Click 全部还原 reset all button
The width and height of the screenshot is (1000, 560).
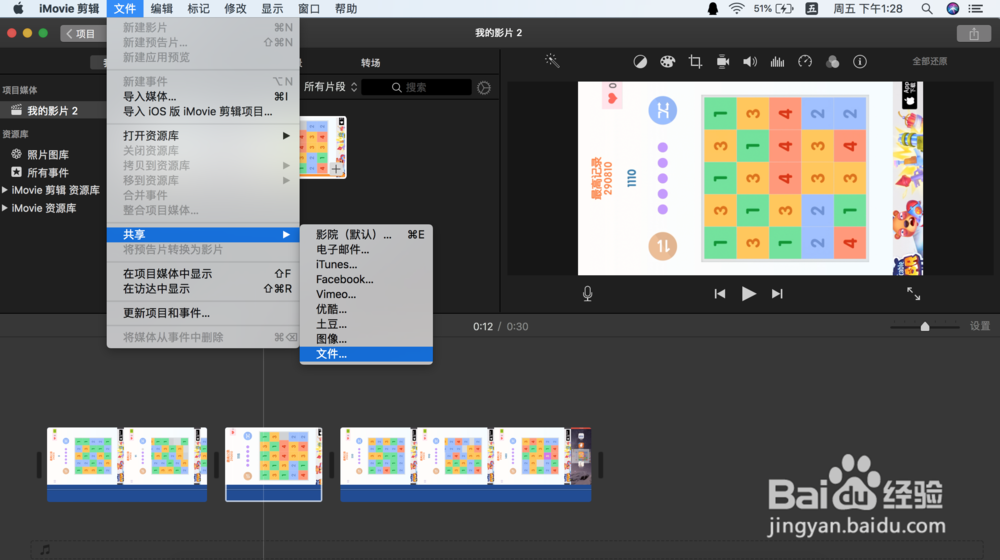coord(929,61)
